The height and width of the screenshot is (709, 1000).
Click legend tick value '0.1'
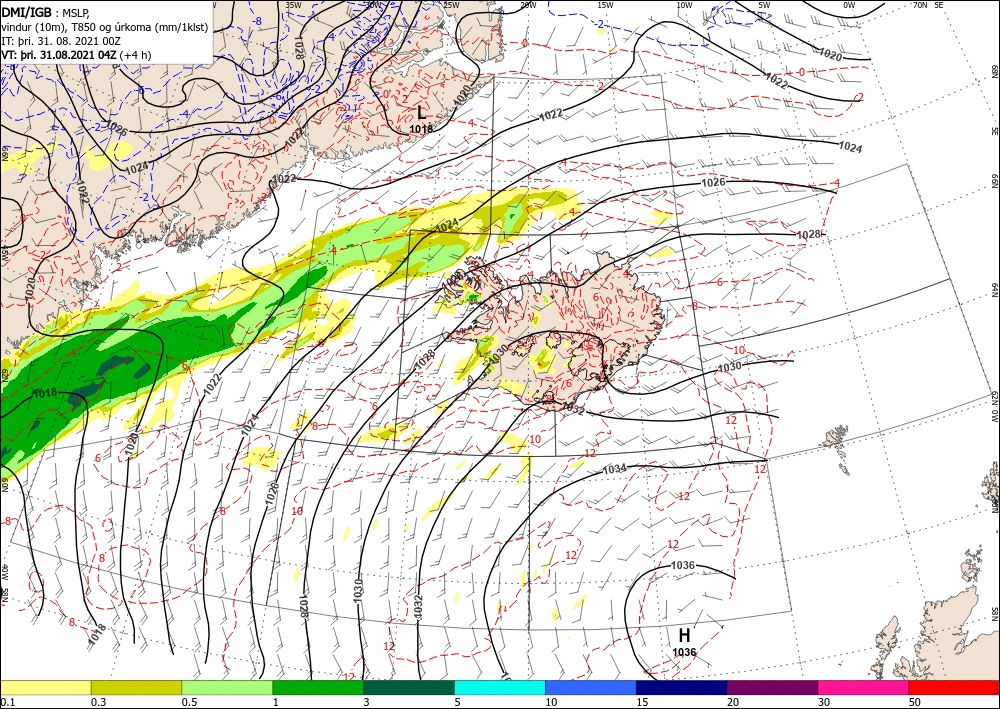[x=7, y=702]
